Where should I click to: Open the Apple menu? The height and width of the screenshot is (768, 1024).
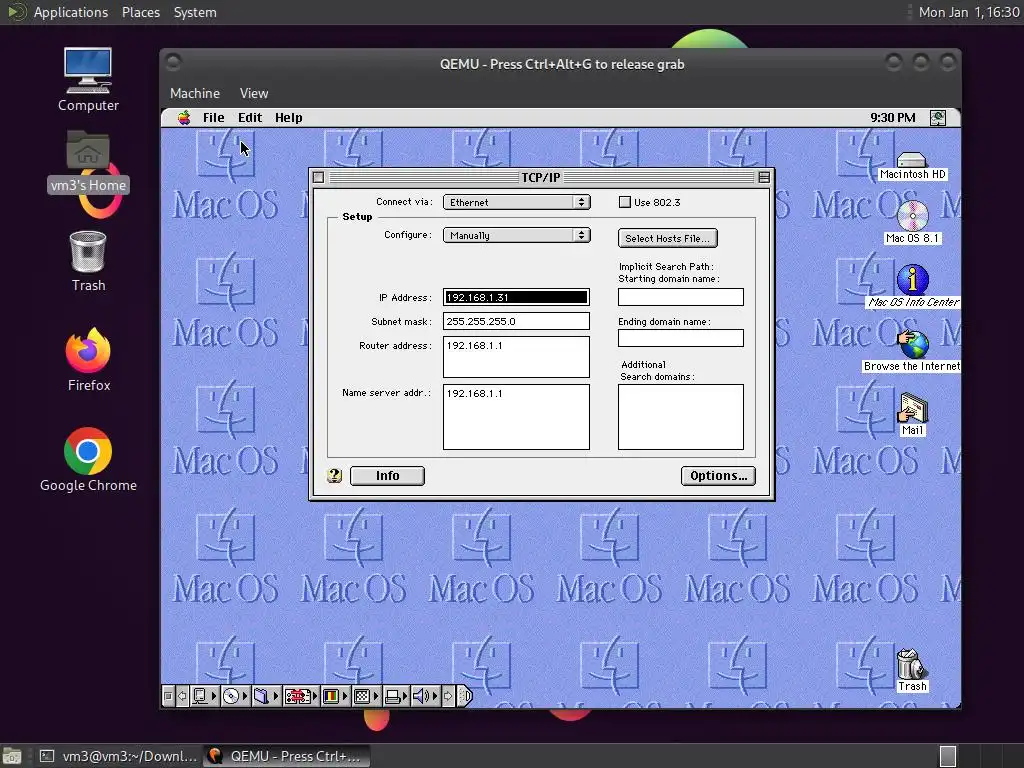click(x=184, y=118)
